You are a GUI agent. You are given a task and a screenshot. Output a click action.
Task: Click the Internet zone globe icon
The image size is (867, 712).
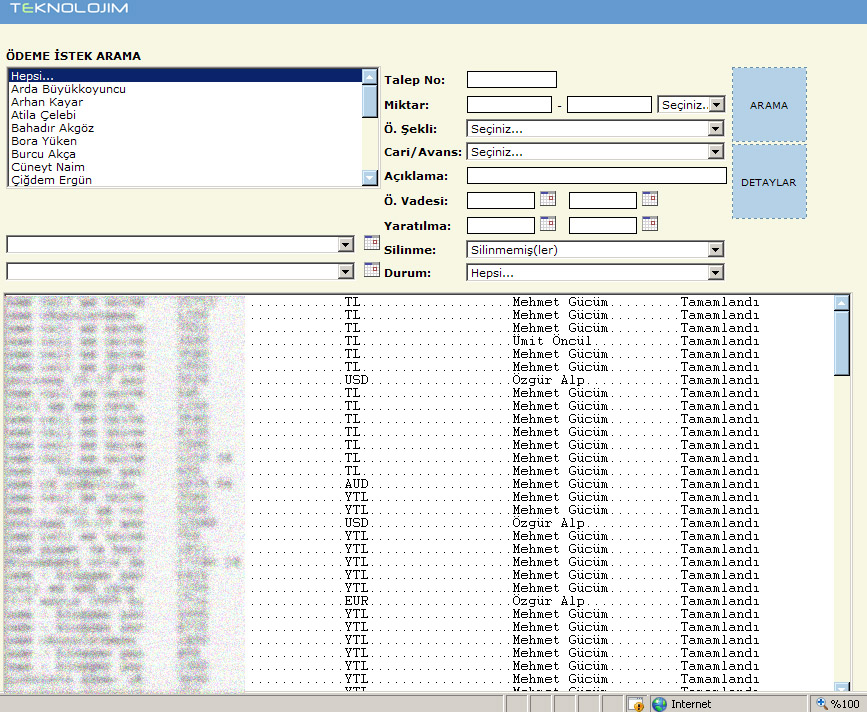pyautogui.click(x=659, y=704)
